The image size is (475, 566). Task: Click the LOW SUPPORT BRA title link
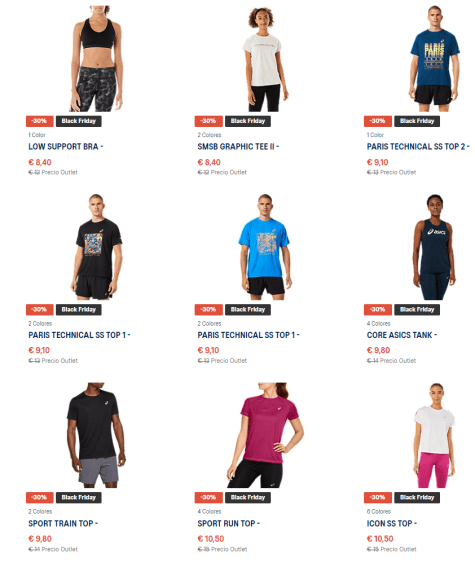[66, 147]
